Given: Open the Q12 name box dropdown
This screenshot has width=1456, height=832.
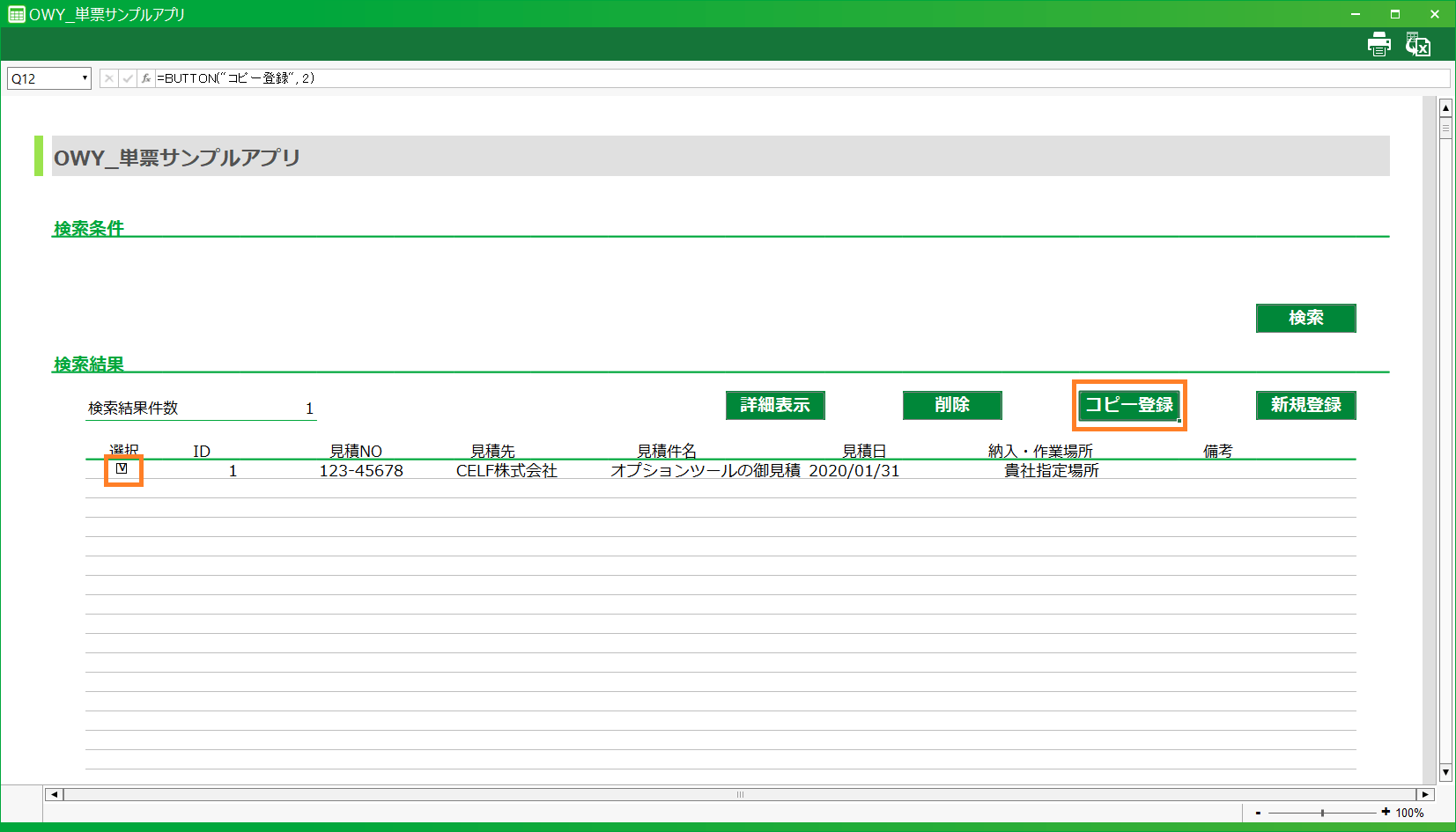Looking at the screenshot, I should click(85, 78).
